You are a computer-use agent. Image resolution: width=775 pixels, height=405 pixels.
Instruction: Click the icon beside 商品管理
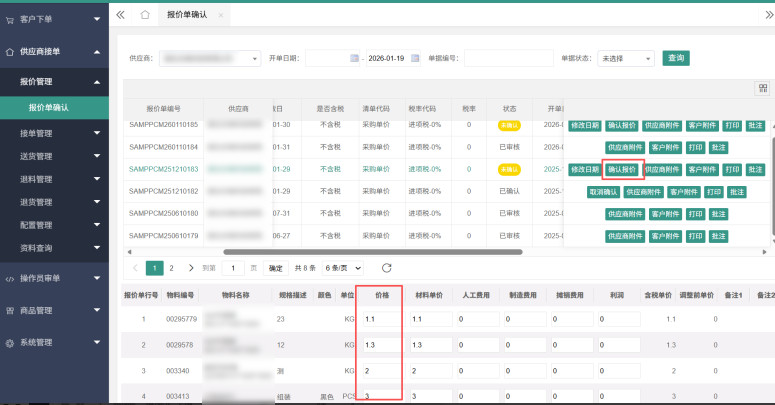coord(9,311)
